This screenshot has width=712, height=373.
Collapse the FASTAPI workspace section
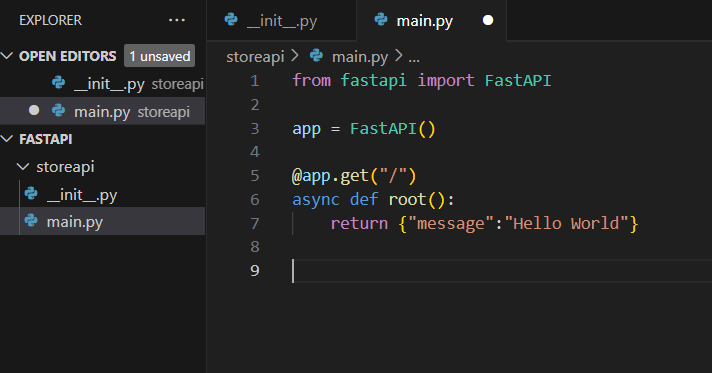pyautogui.click(x=7, y=139)
